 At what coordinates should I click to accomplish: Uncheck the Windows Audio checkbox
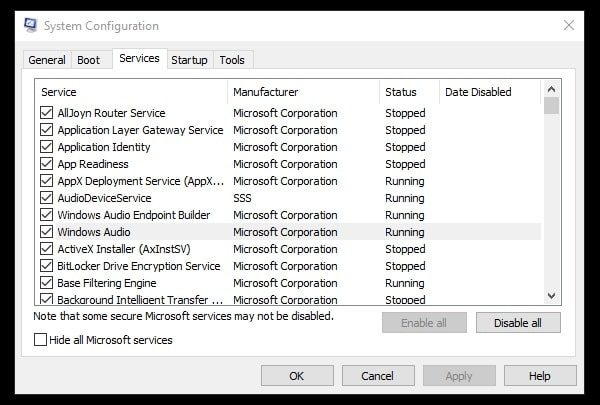[46, 232]
